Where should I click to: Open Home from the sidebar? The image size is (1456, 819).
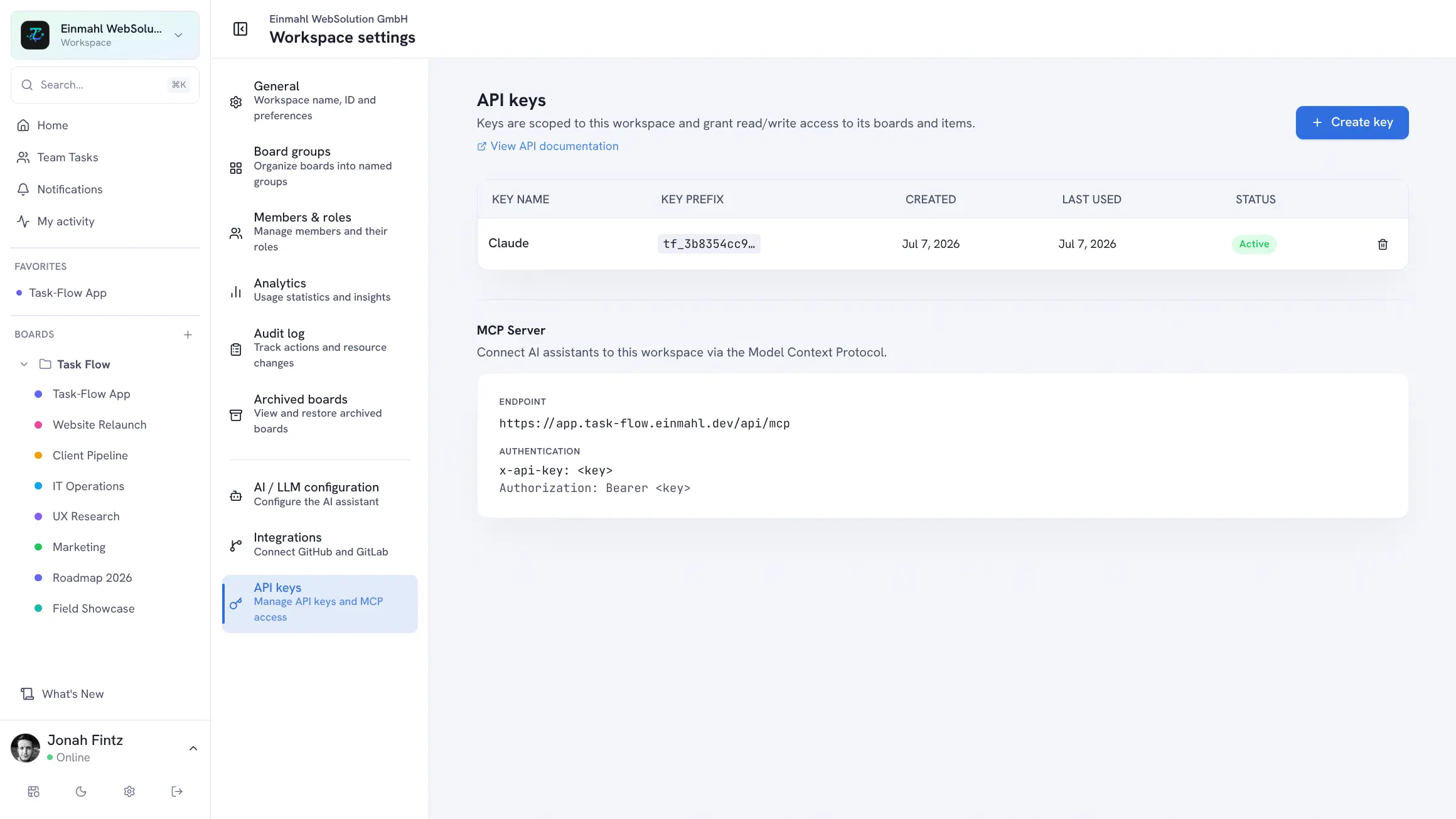(x=105, y=126)
